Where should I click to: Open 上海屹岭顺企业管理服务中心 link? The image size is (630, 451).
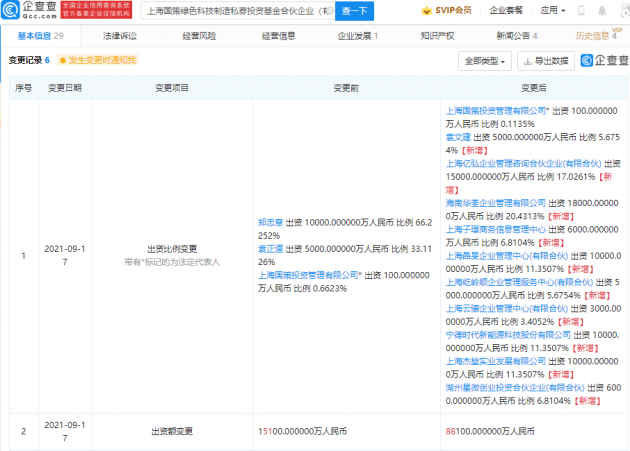(519, 282)
